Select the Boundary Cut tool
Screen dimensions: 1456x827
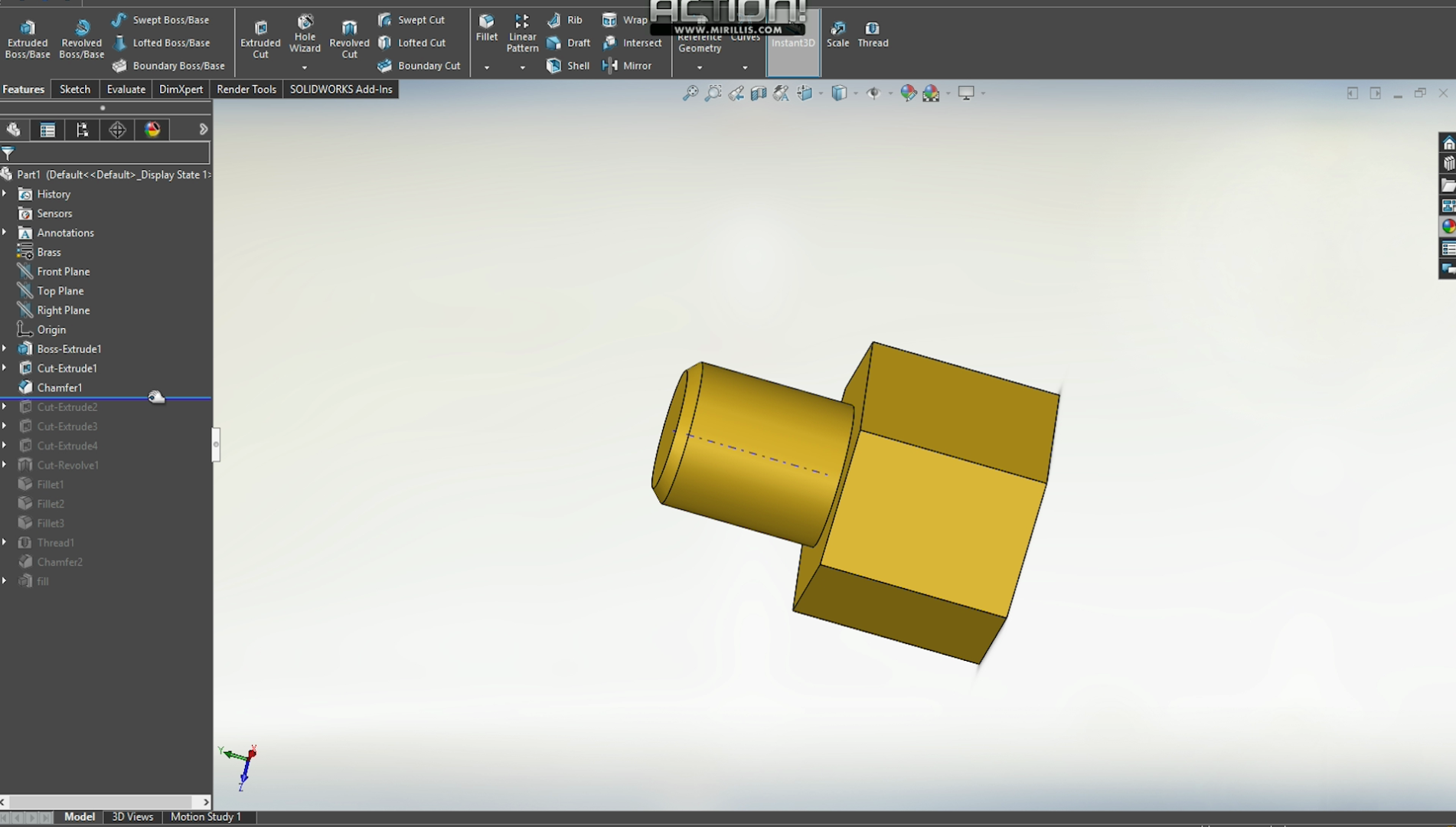point(419,66)
